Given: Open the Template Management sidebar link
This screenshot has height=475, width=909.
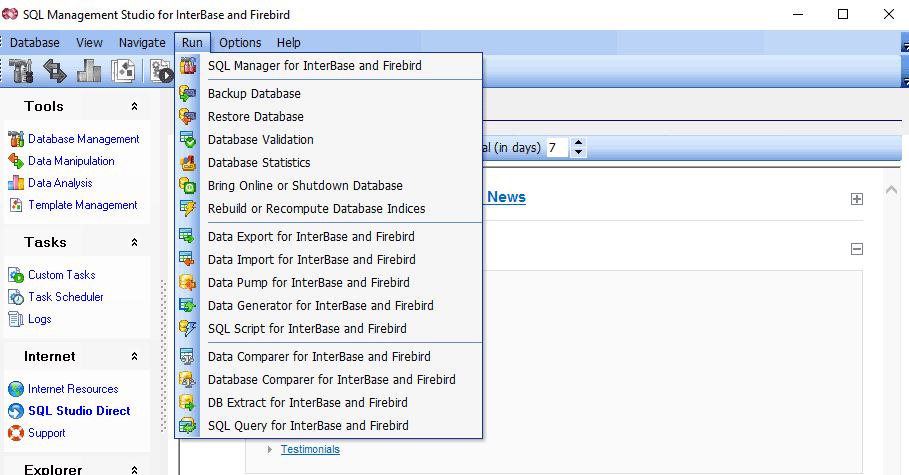Looking at the screenshot, I should [x=83, y=205].
